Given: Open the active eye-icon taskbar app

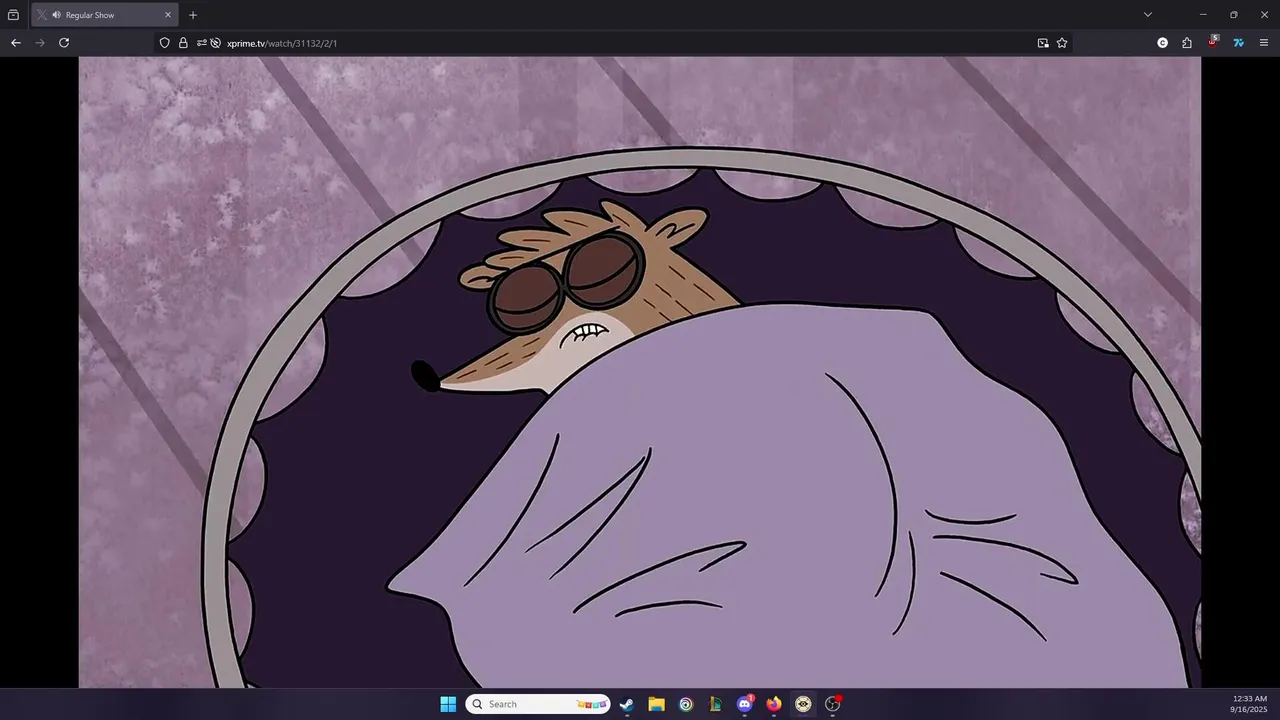Looking at the screenshot, I should click(803, 704).
